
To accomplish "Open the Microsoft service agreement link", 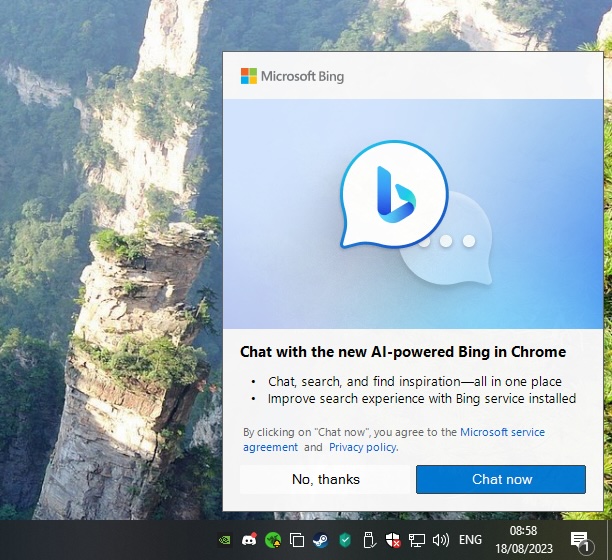I will click(x=503, y=432).
